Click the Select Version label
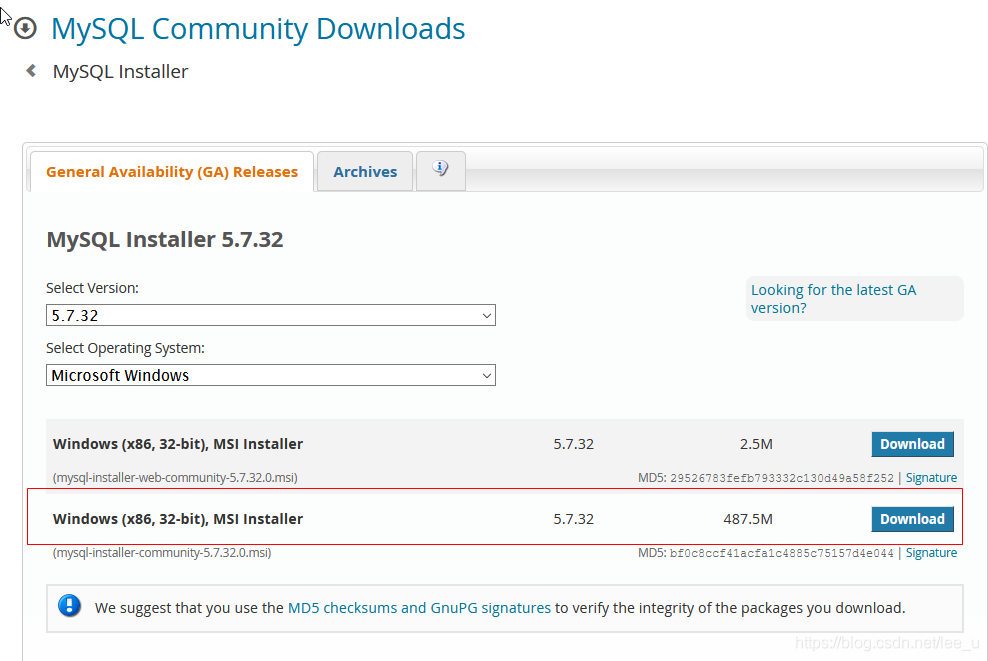Screen dimensions: 988x661 point(92,288)
